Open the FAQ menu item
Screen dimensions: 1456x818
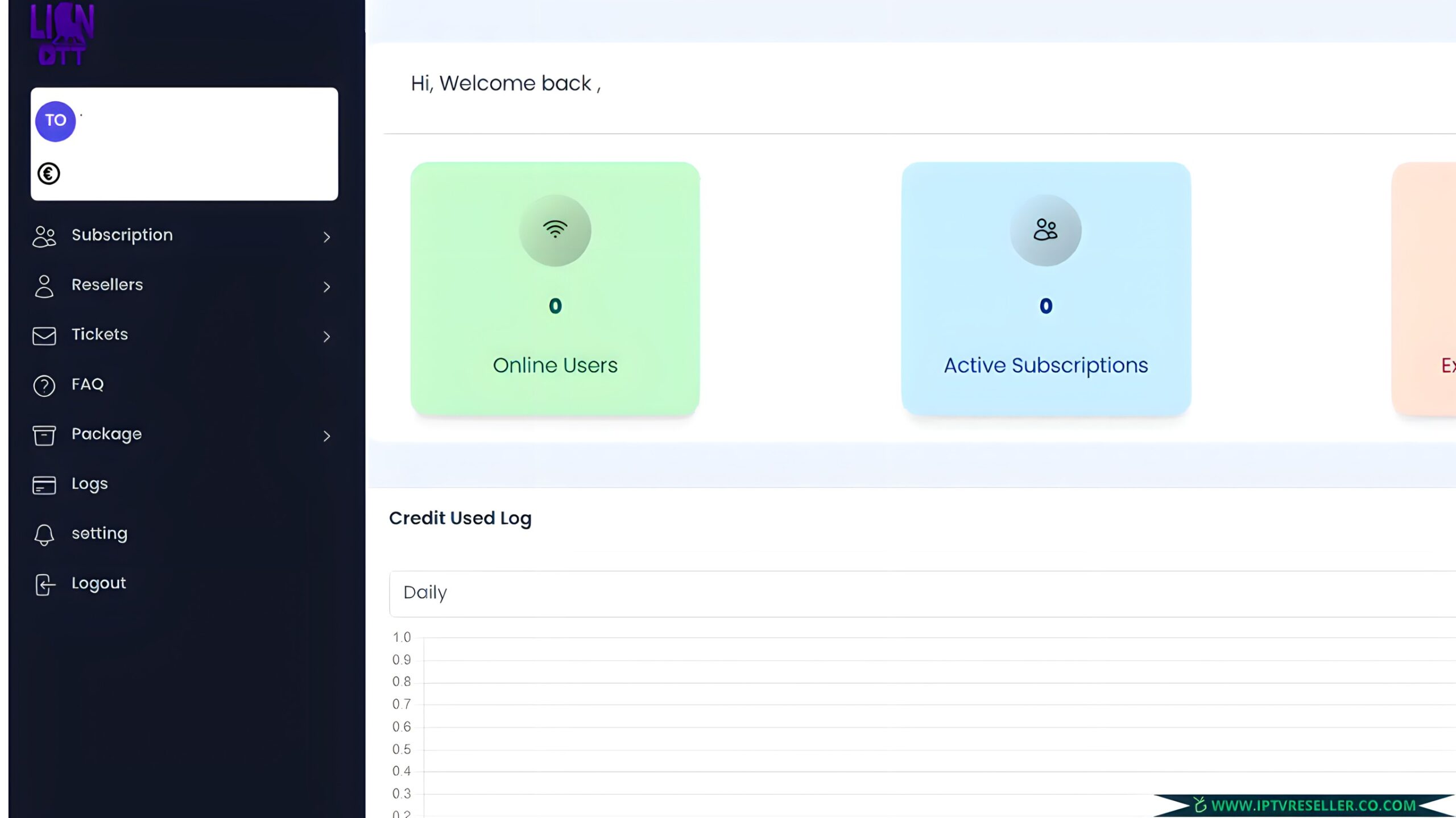[x=88, y=384]
